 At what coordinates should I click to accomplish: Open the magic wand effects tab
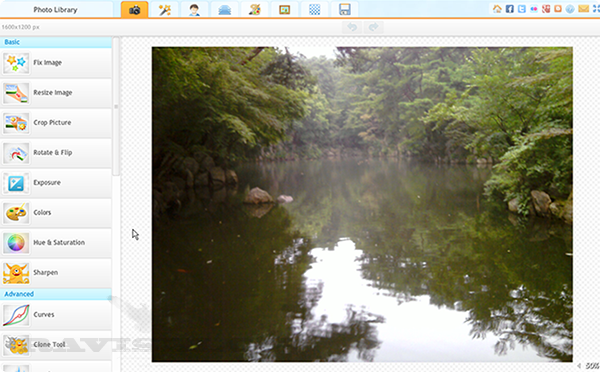click(165, 10)
